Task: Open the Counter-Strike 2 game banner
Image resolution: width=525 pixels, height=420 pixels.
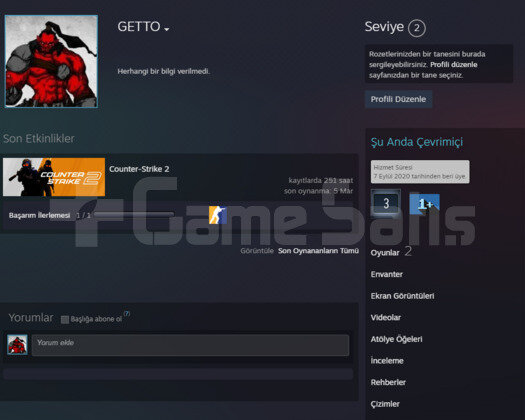Action: [x=54, y=177]
